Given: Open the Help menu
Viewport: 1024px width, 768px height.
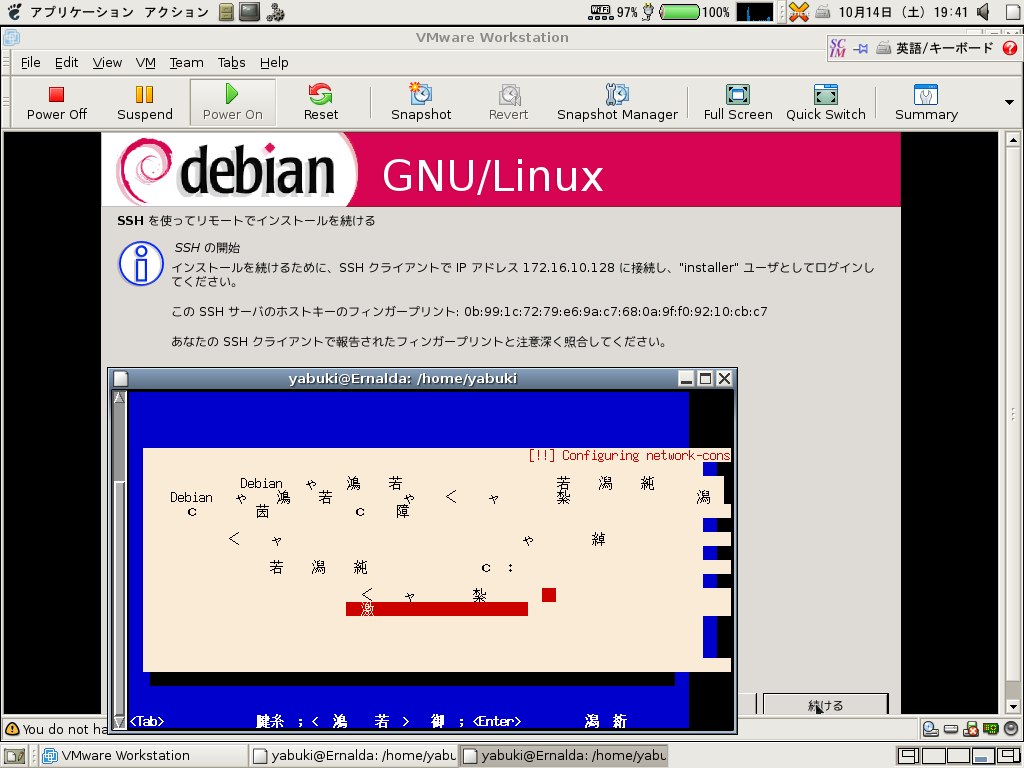Looking at the screenshot, I should click(274, 63).
